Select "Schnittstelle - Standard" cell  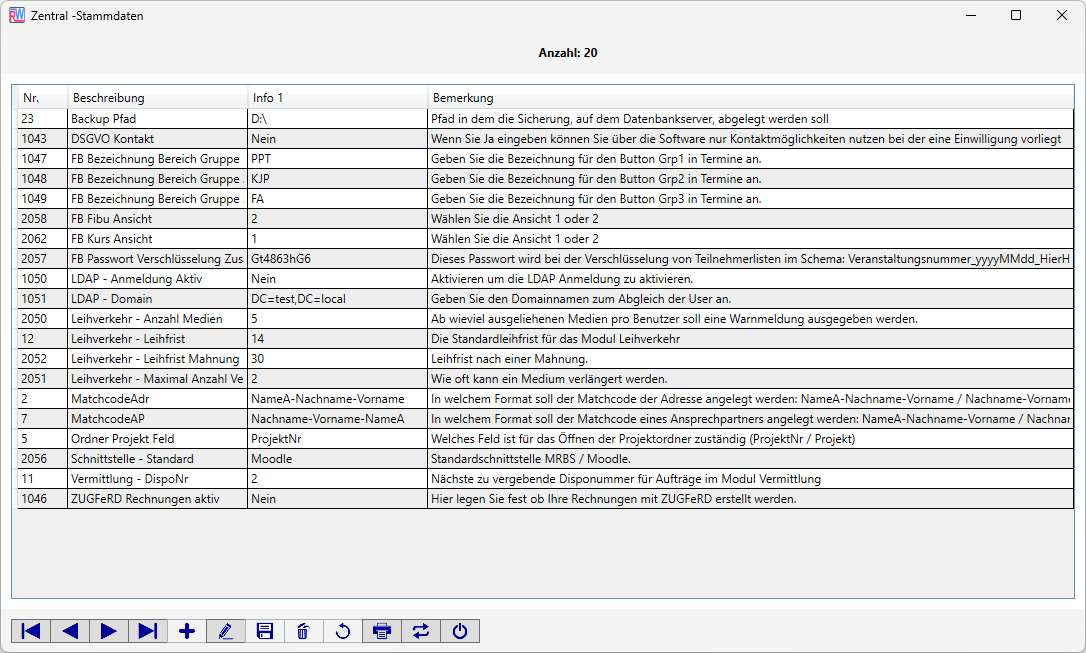point(157,460)
